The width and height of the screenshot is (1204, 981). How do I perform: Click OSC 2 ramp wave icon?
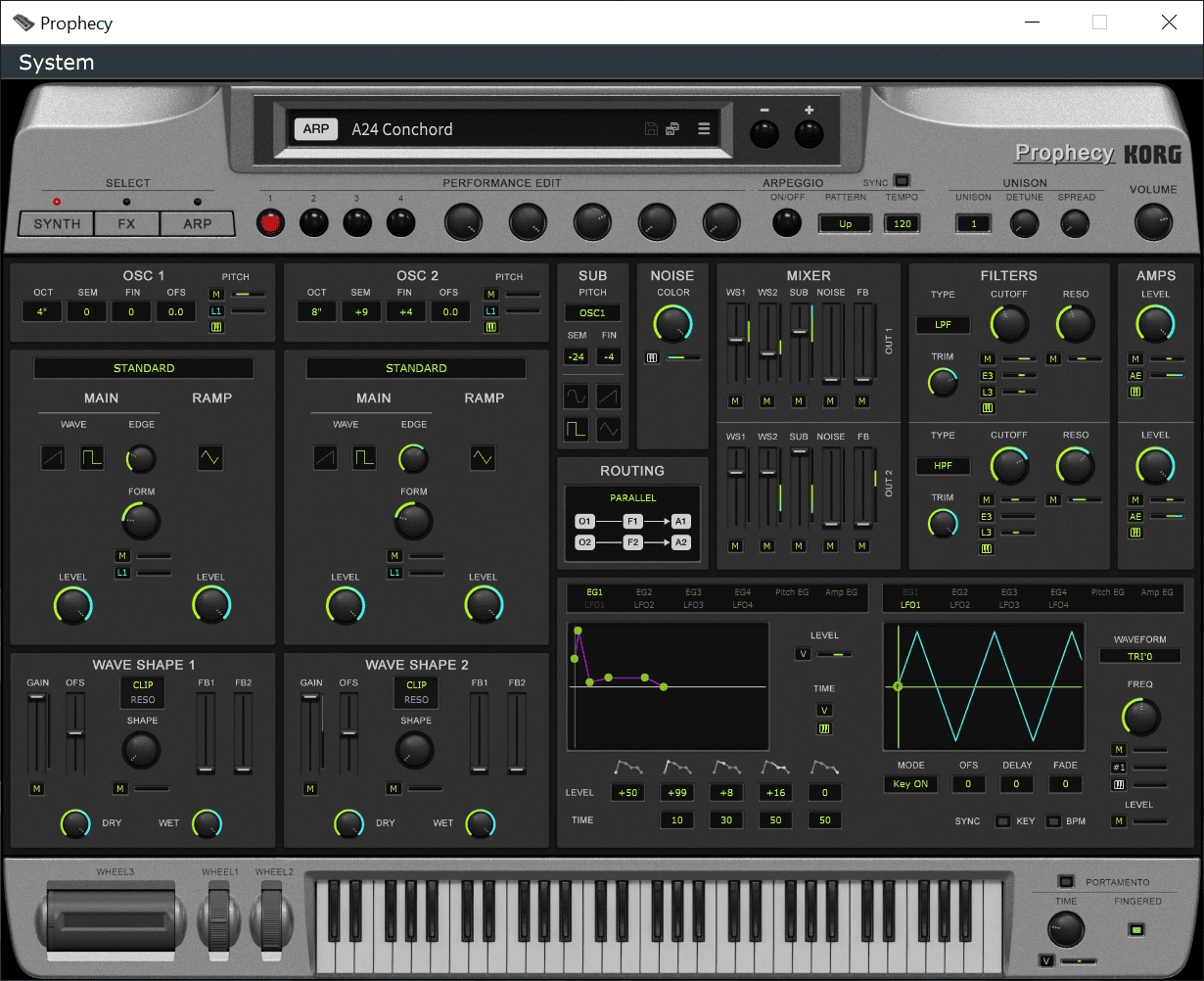(482, 457)
